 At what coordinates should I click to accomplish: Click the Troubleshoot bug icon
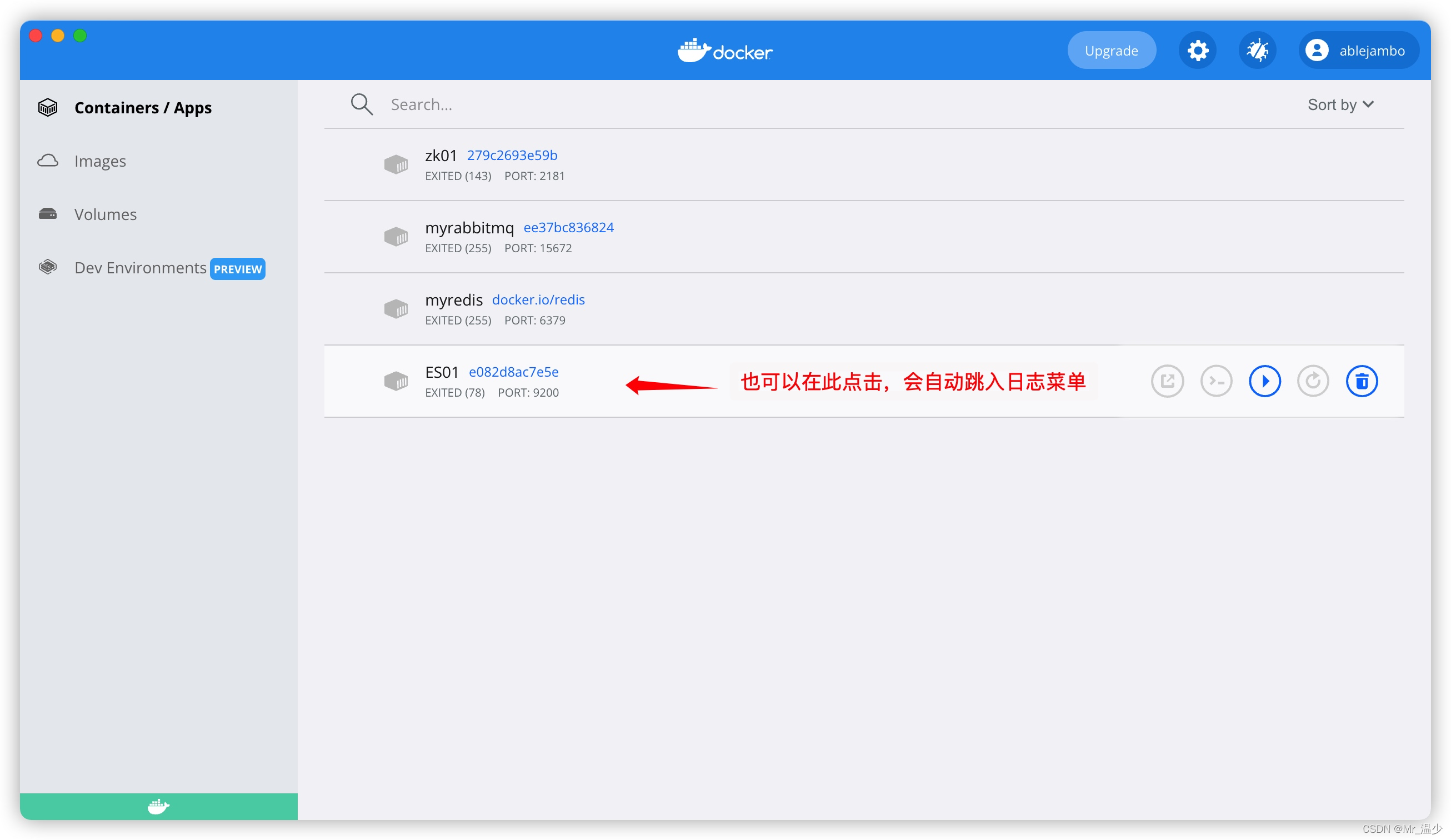[1257, 51]
